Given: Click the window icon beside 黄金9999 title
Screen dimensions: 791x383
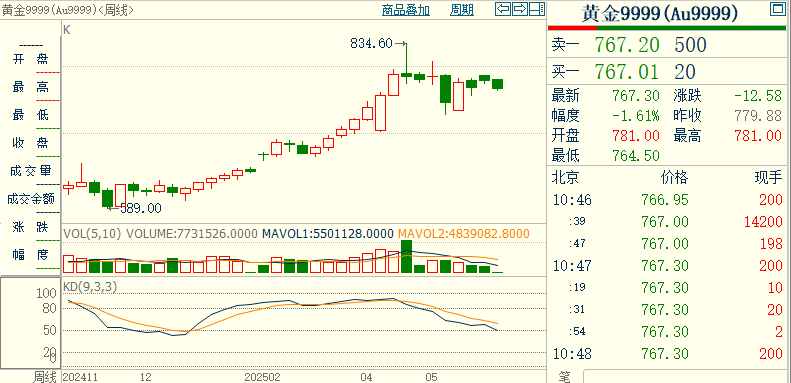Looking at the screenshot, I should point(777,9).
